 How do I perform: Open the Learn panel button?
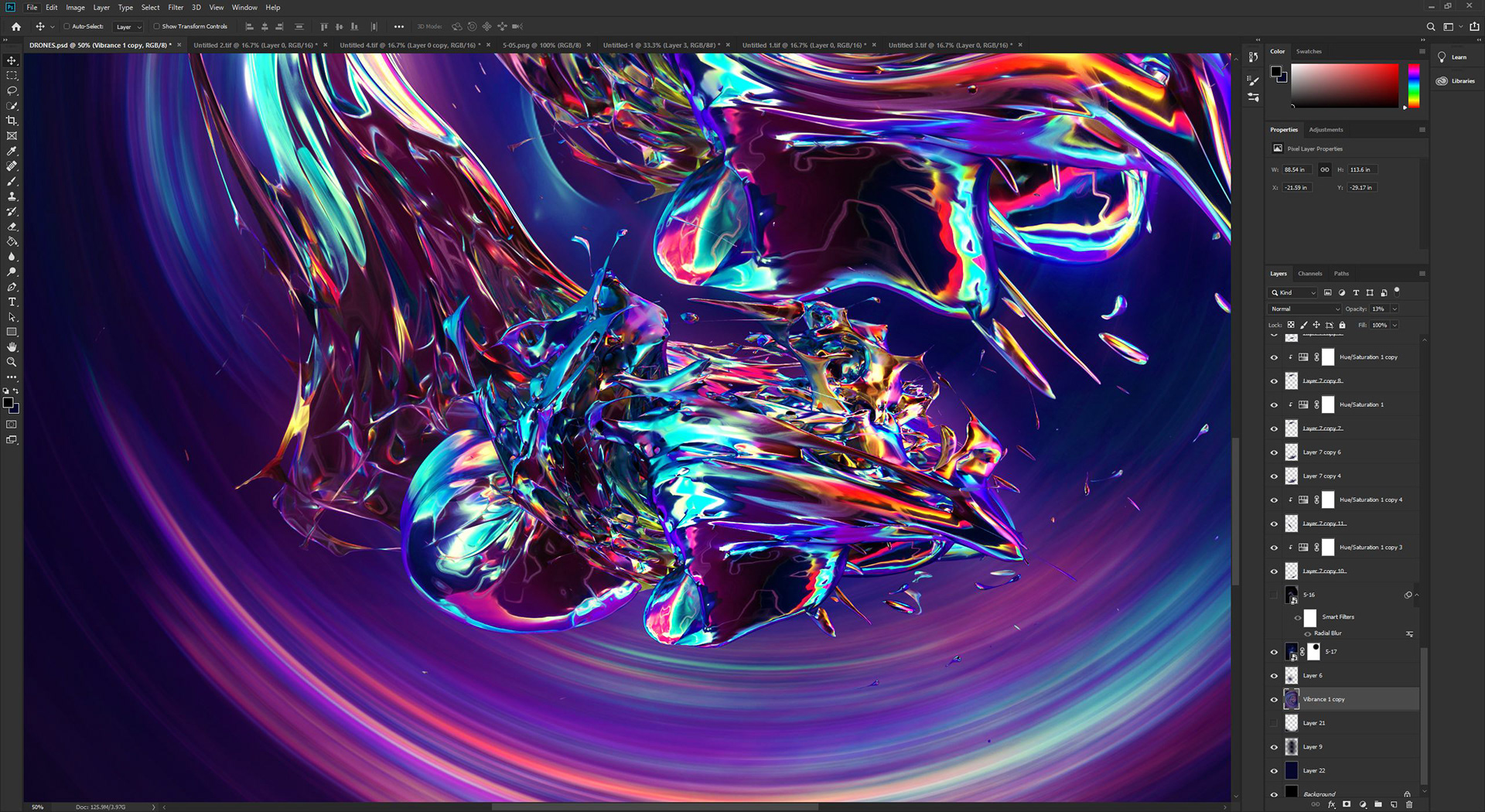1452,57
